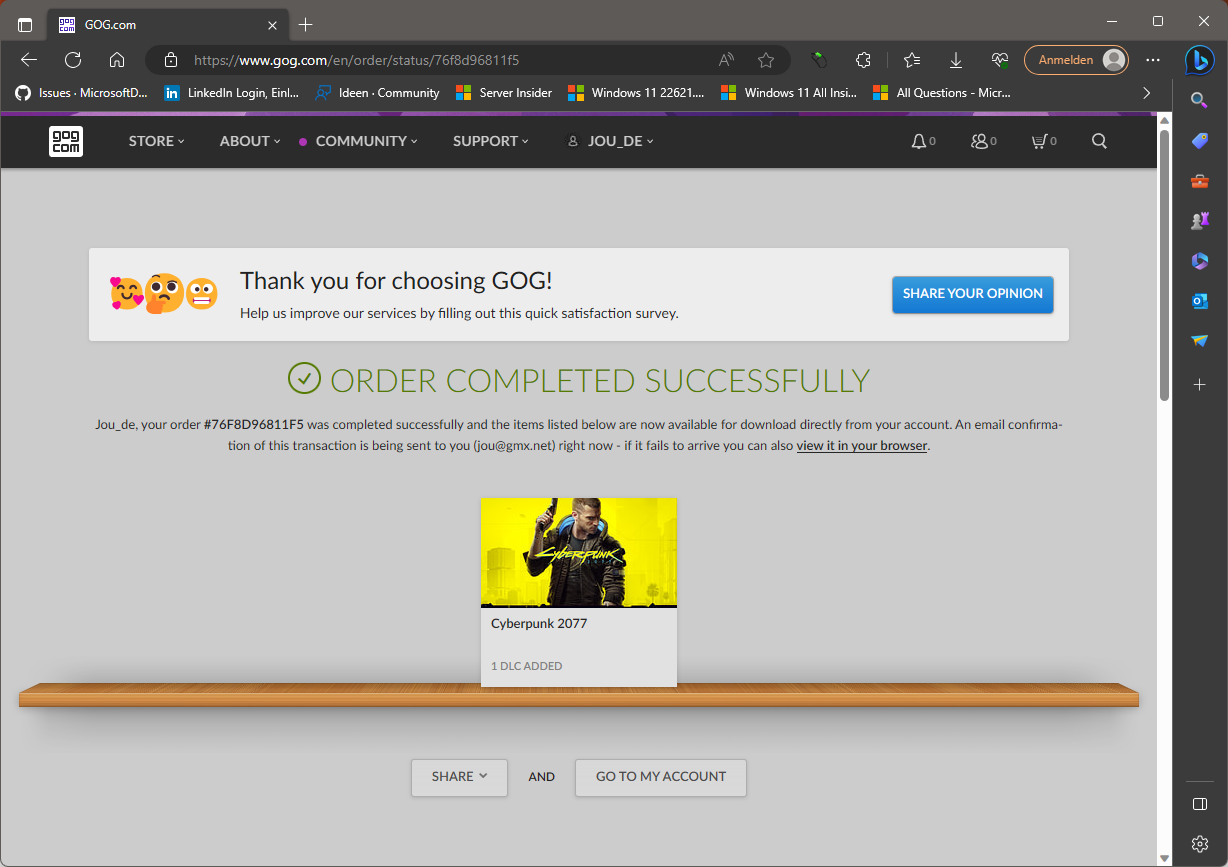
Task: Click the GOG search magnifier icon
Action: (x=1099, y=141)
